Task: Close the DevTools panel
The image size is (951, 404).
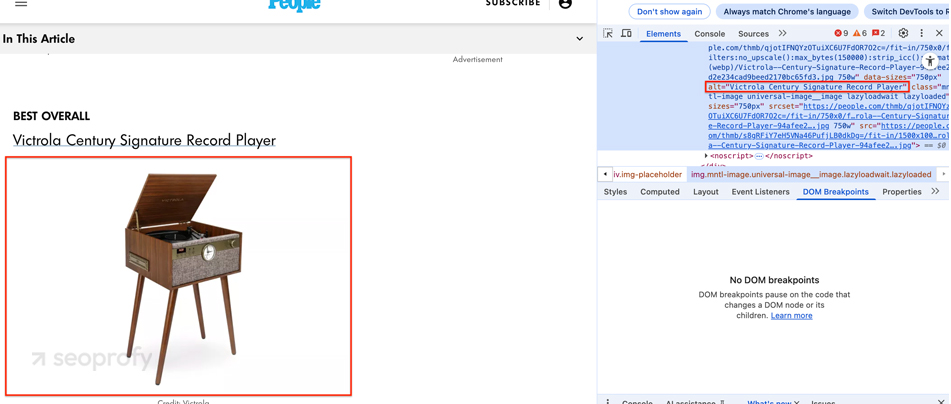Action: (939, 33)
